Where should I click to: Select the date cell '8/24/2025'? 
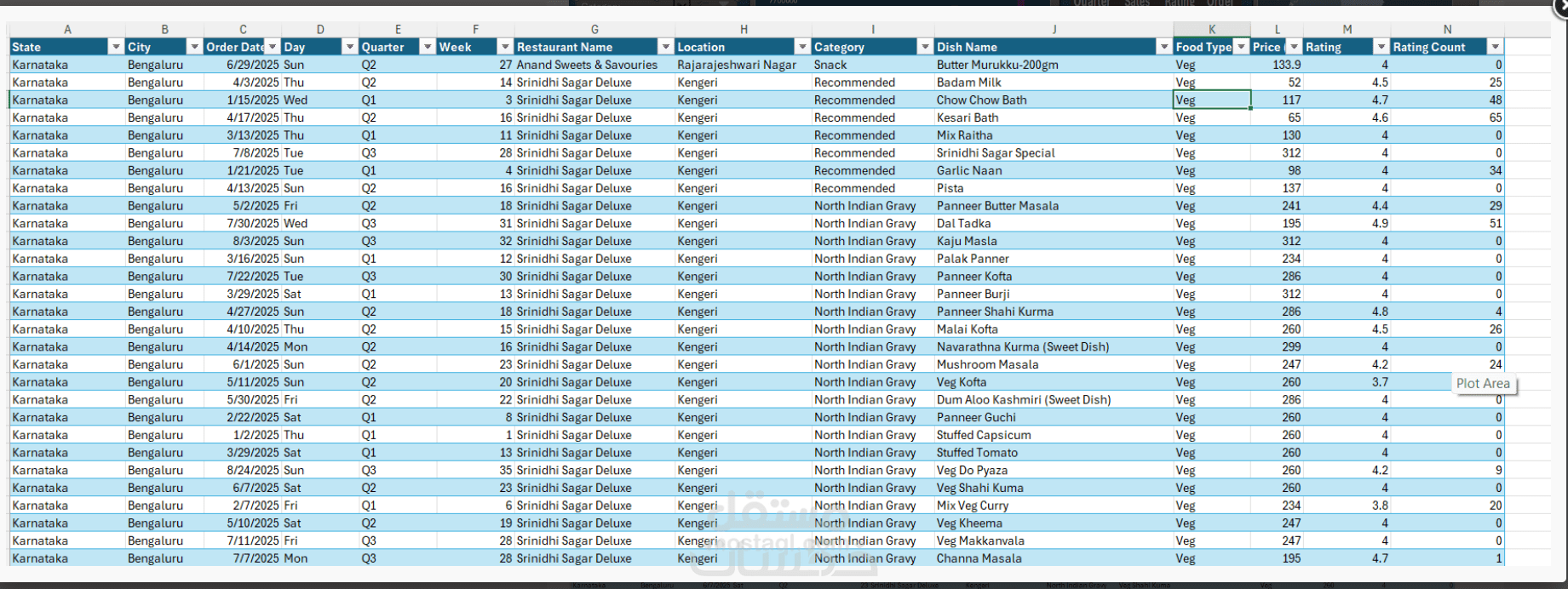tap(243, 470)
